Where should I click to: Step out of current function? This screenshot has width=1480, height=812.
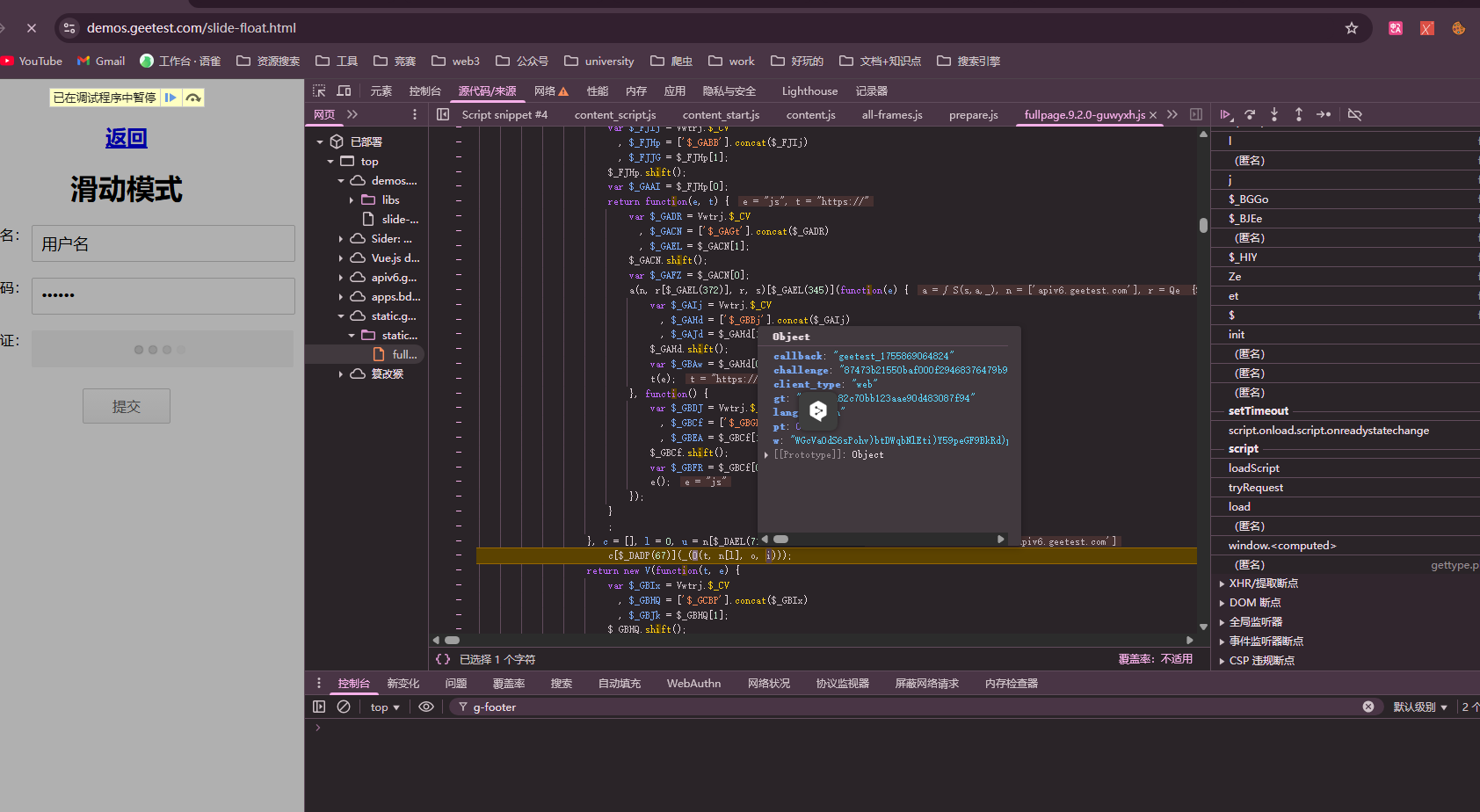click(1299, 114)
